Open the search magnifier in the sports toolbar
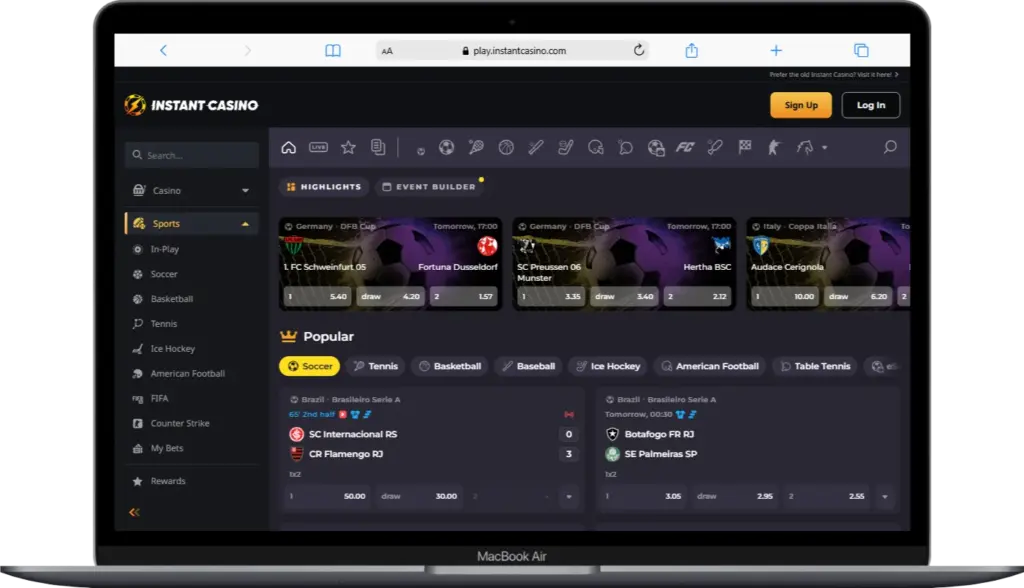Viewport: 1024px width, 588px height. point(888,147)
